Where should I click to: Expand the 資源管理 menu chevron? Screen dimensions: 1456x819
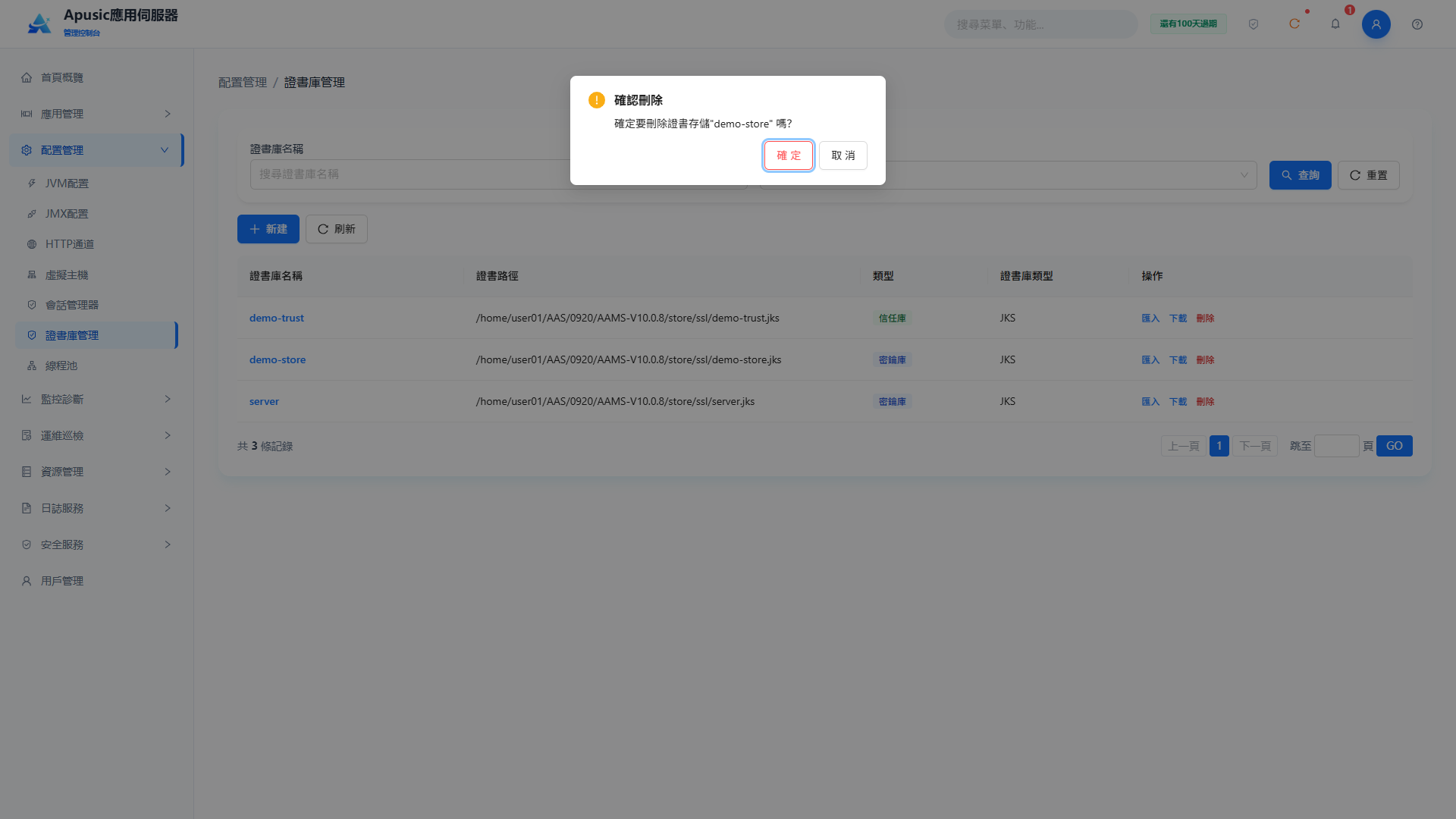(x=168, y=472)
